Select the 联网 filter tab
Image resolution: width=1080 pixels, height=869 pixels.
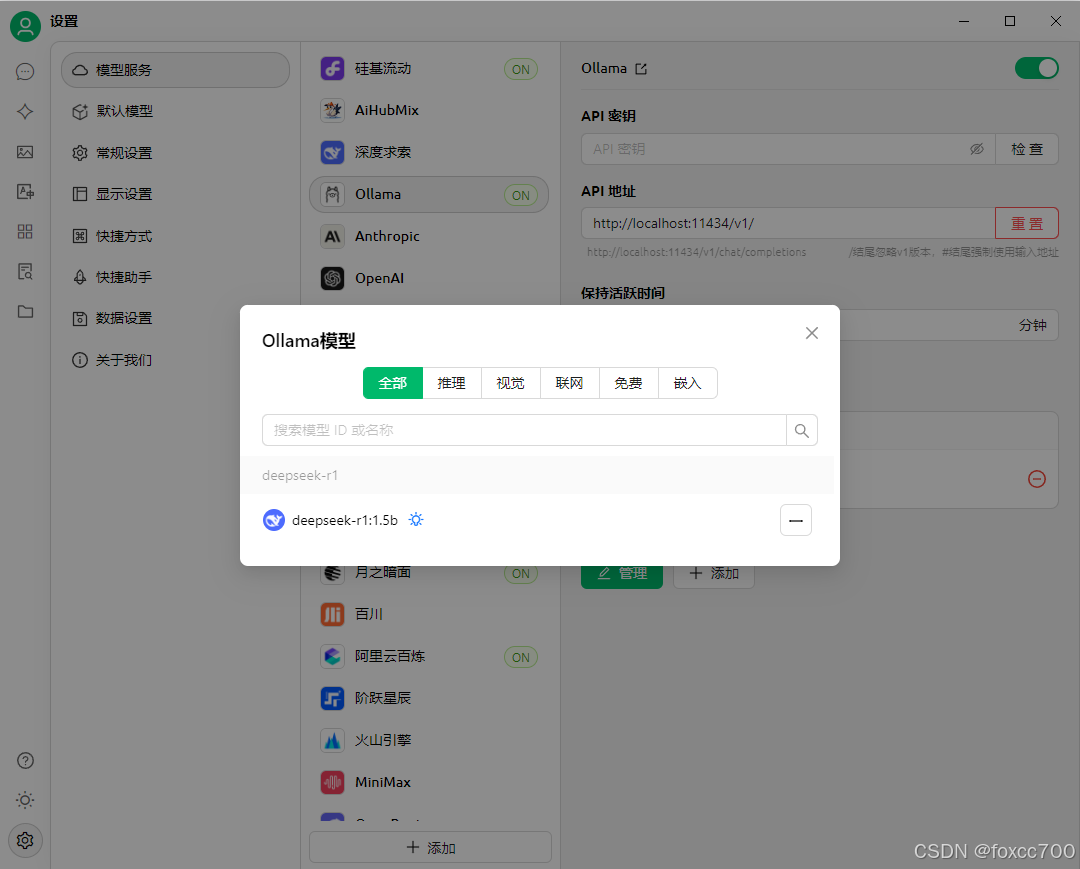570,383
